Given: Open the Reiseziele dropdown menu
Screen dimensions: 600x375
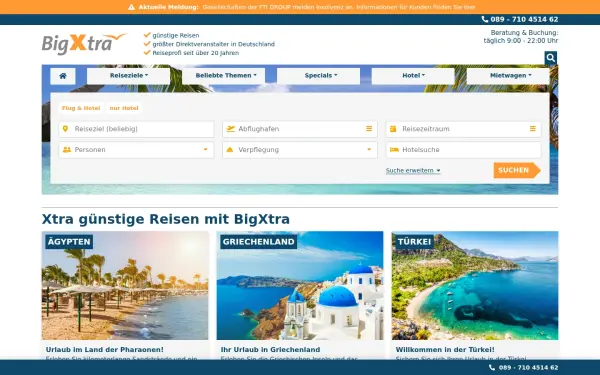Looking at the screenshot, I should (129, 76).
